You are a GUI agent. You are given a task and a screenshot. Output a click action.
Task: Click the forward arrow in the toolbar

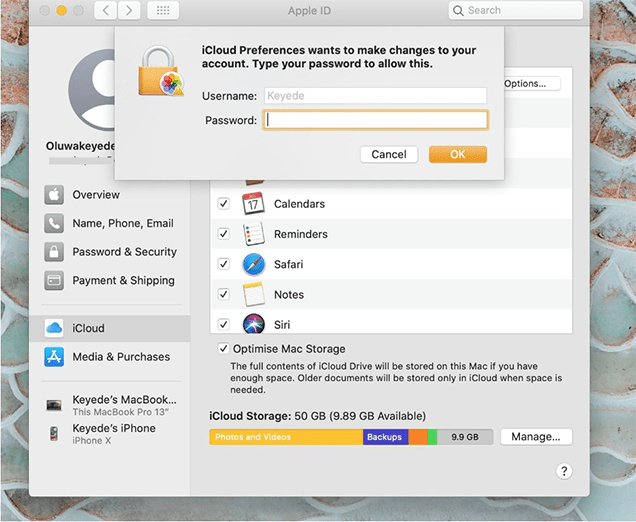tap(129, 10)
